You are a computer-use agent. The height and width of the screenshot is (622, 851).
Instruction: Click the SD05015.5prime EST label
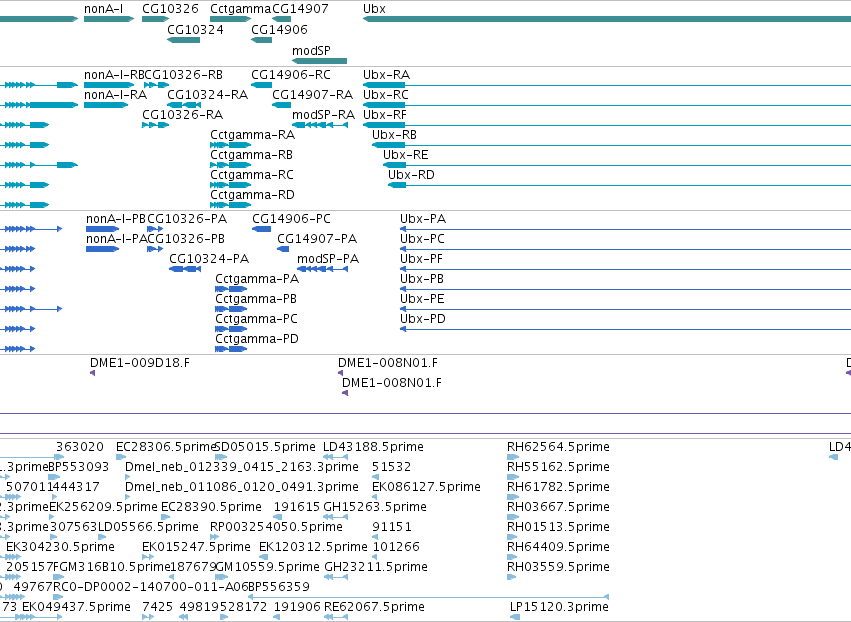tap(265, 447)
